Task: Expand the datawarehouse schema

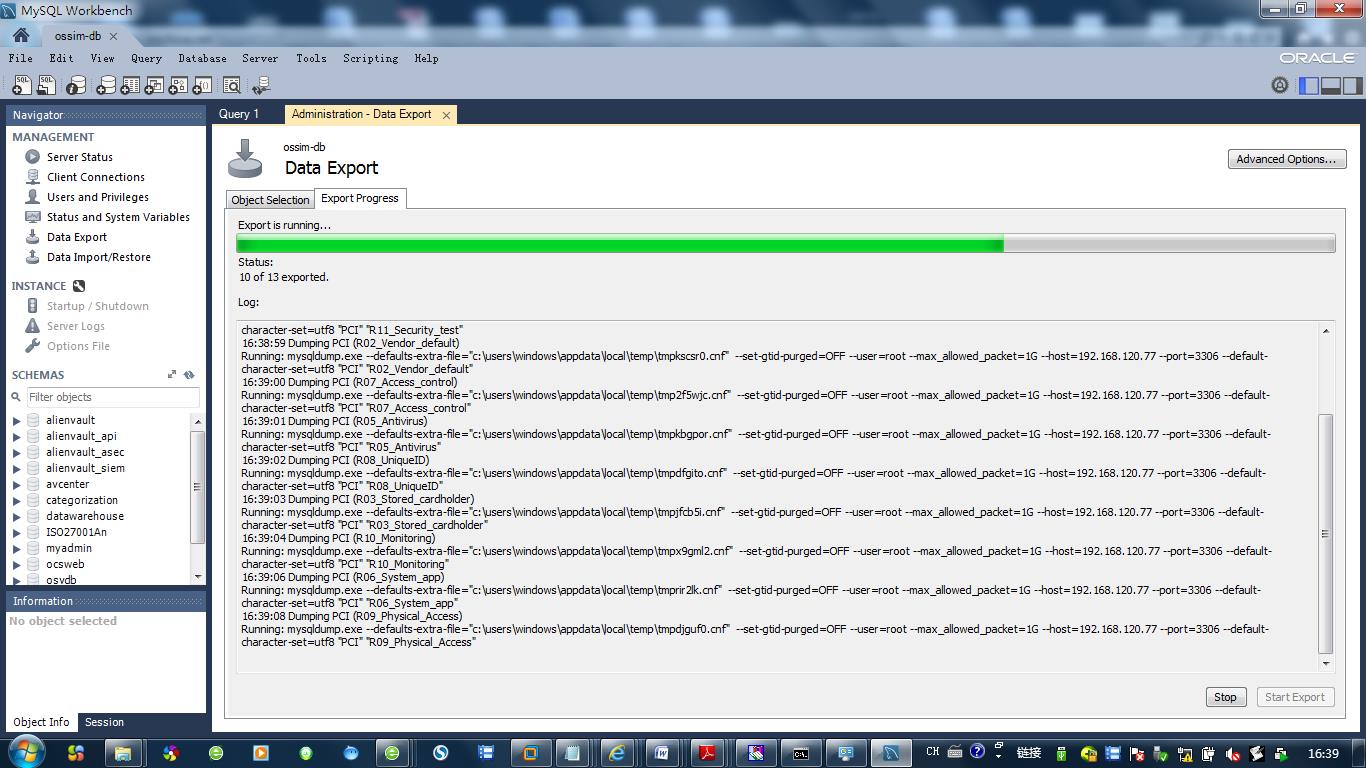Action: coord(17,517)
